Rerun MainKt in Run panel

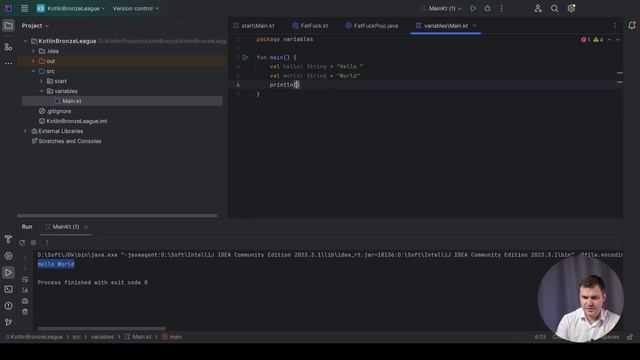[x=22, y=243]
